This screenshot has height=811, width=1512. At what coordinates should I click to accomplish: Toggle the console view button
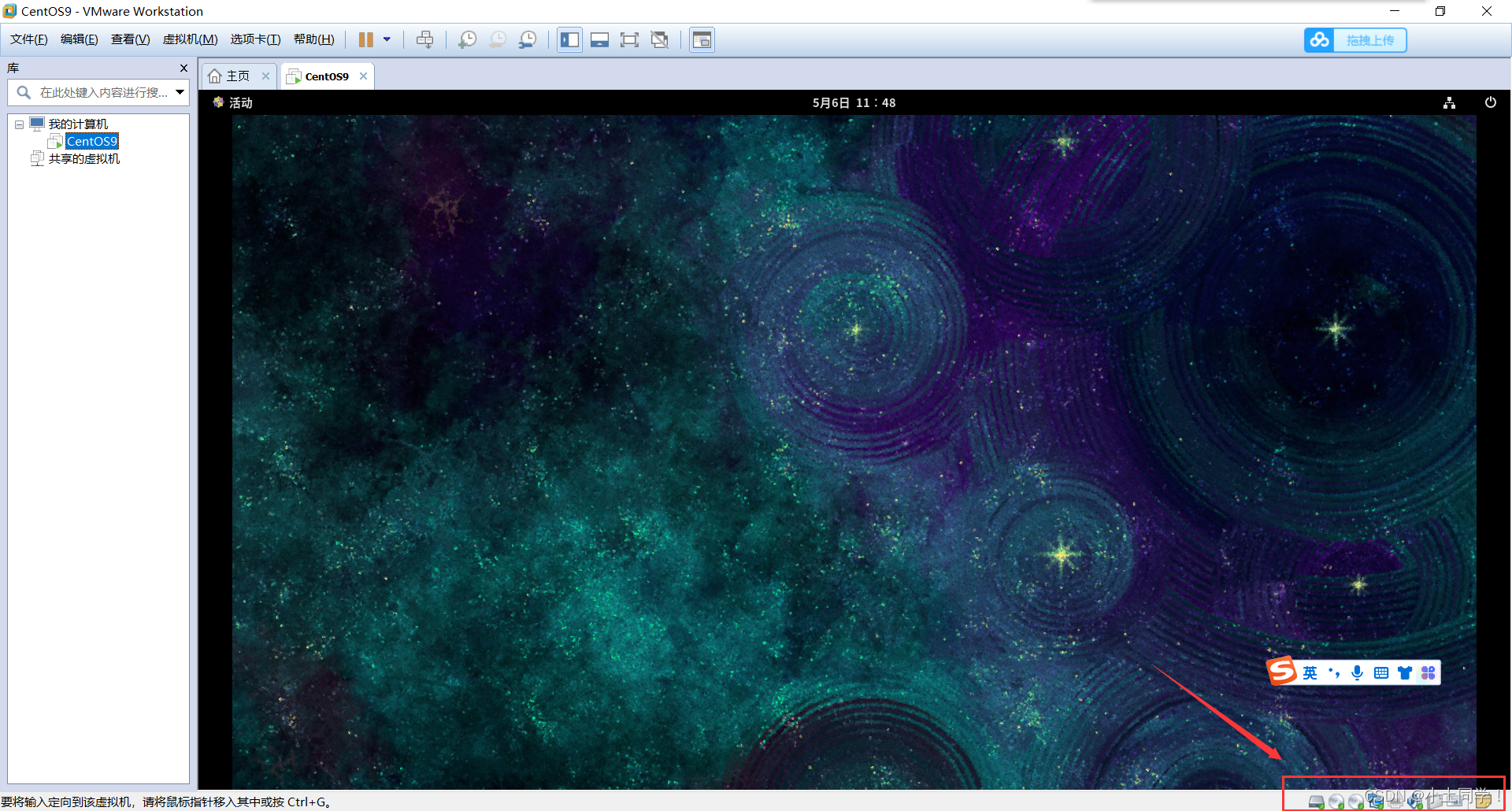pos(702,40)
